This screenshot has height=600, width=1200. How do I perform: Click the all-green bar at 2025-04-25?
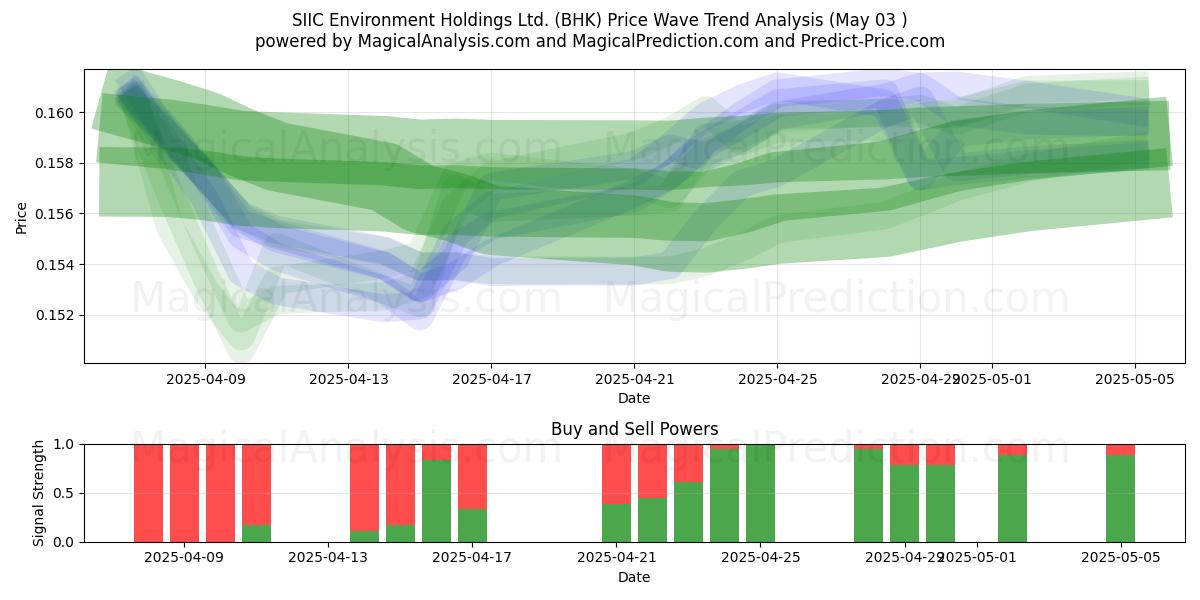coord(760,493)
